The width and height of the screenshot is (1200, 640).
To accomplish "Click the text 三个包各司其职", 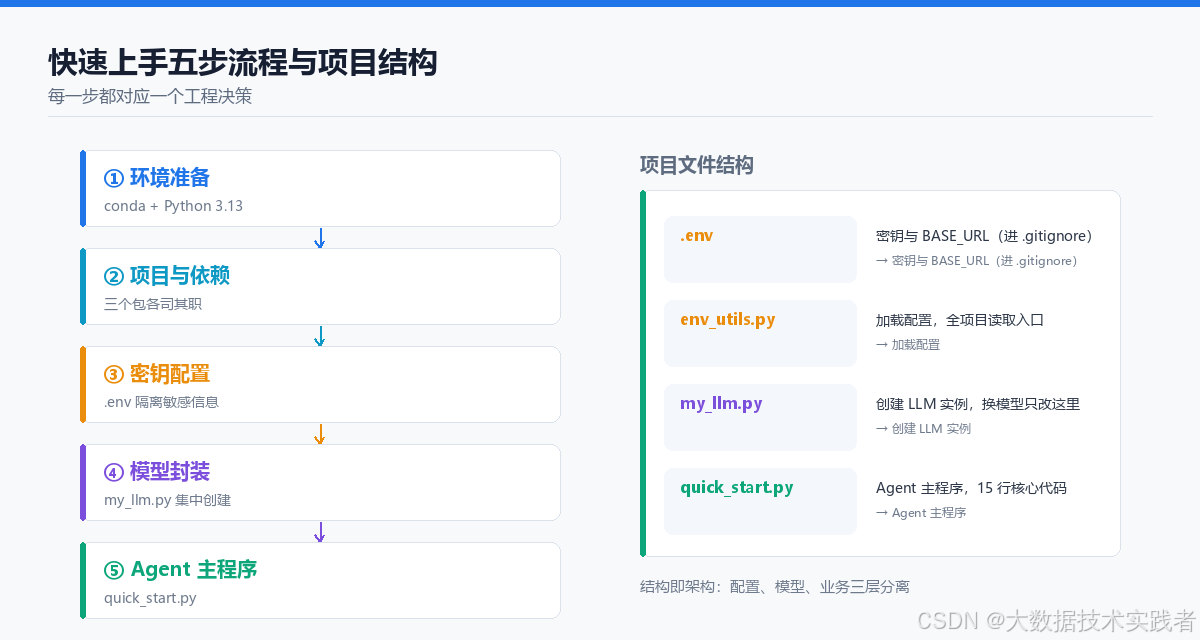I will [153, 304].
